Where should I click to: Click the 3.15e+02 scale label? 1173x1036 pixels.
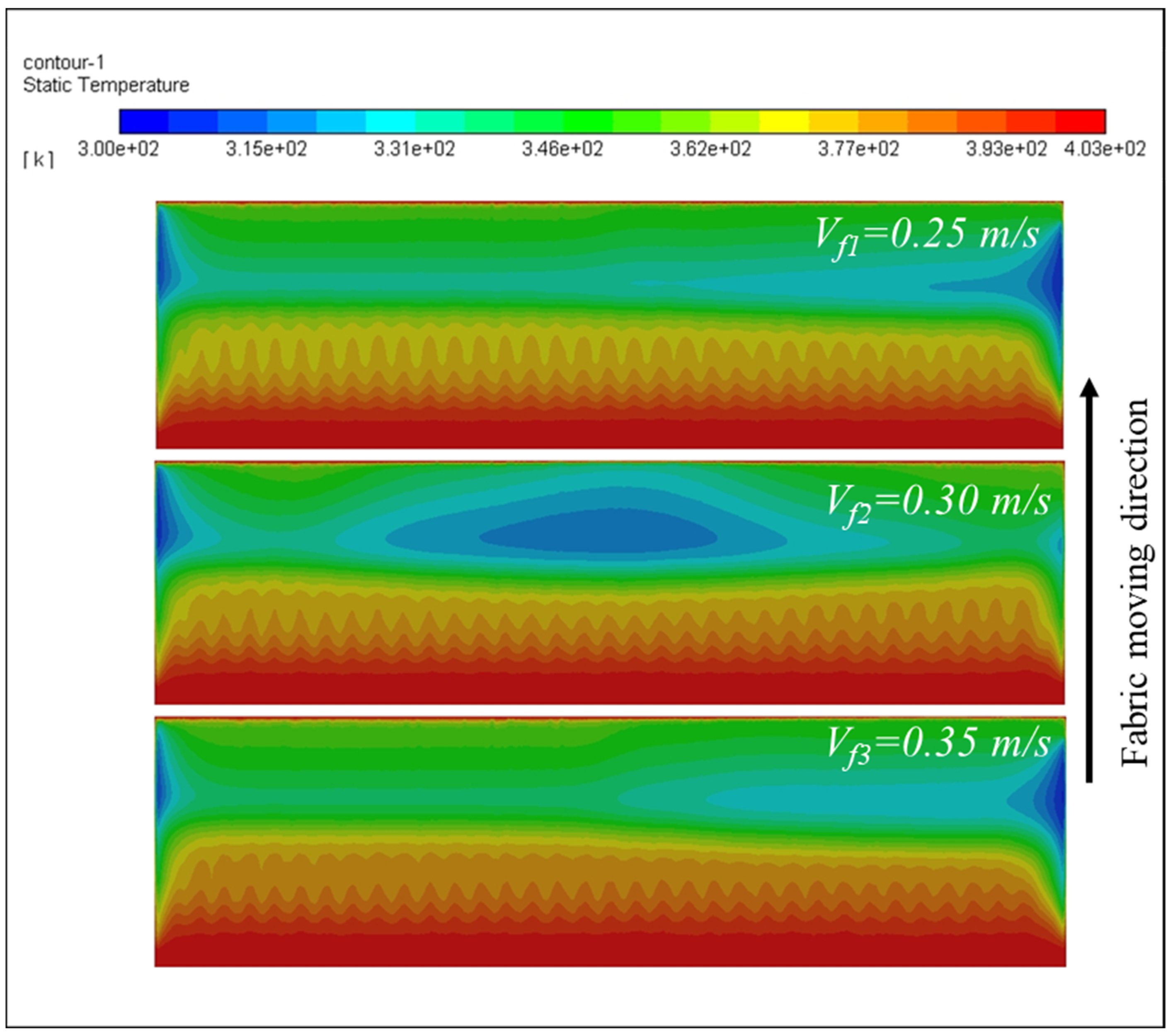(x=266, y=149)
